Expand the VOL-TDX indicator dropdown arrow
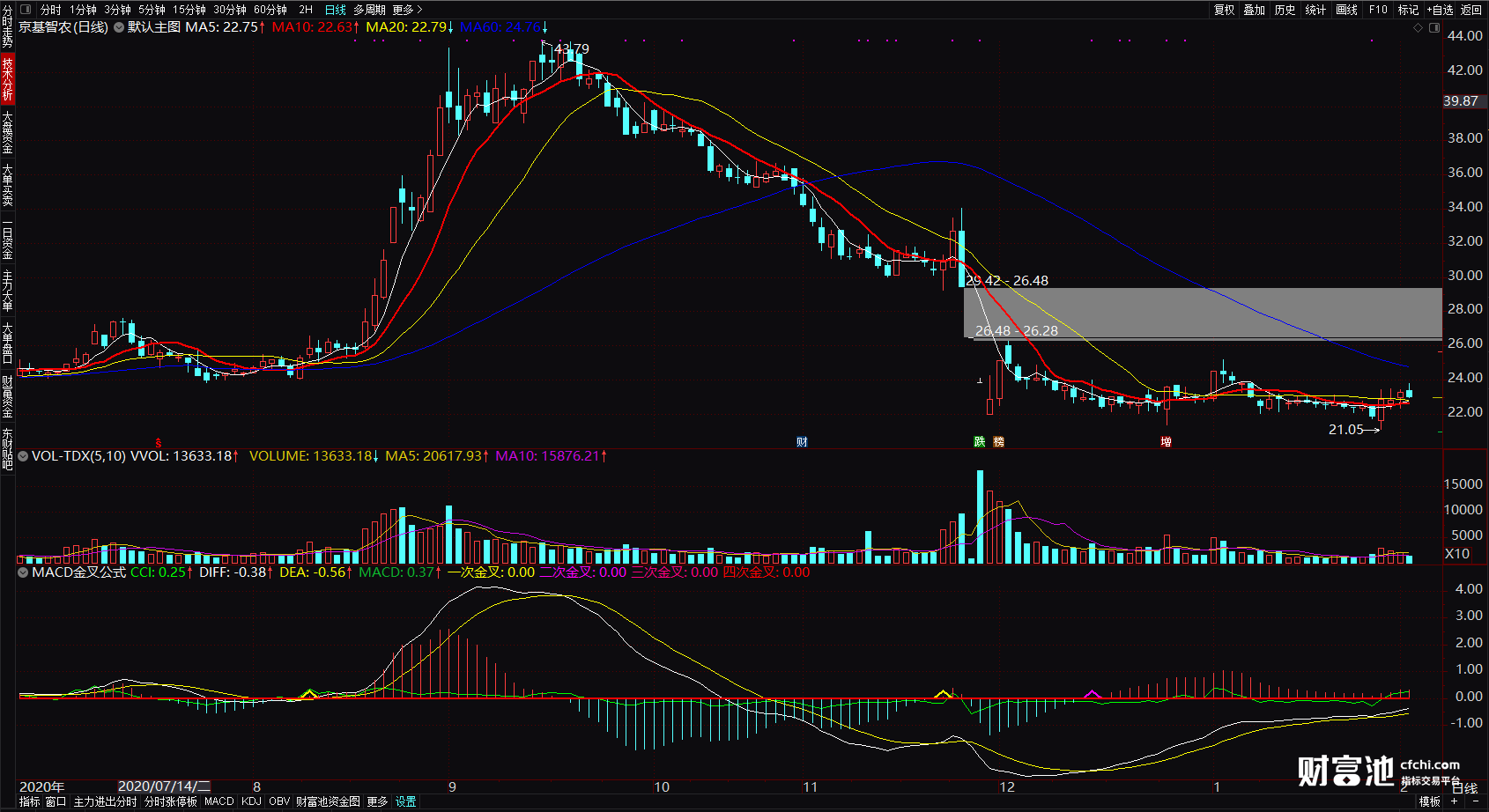 click(x=23, y=456)
